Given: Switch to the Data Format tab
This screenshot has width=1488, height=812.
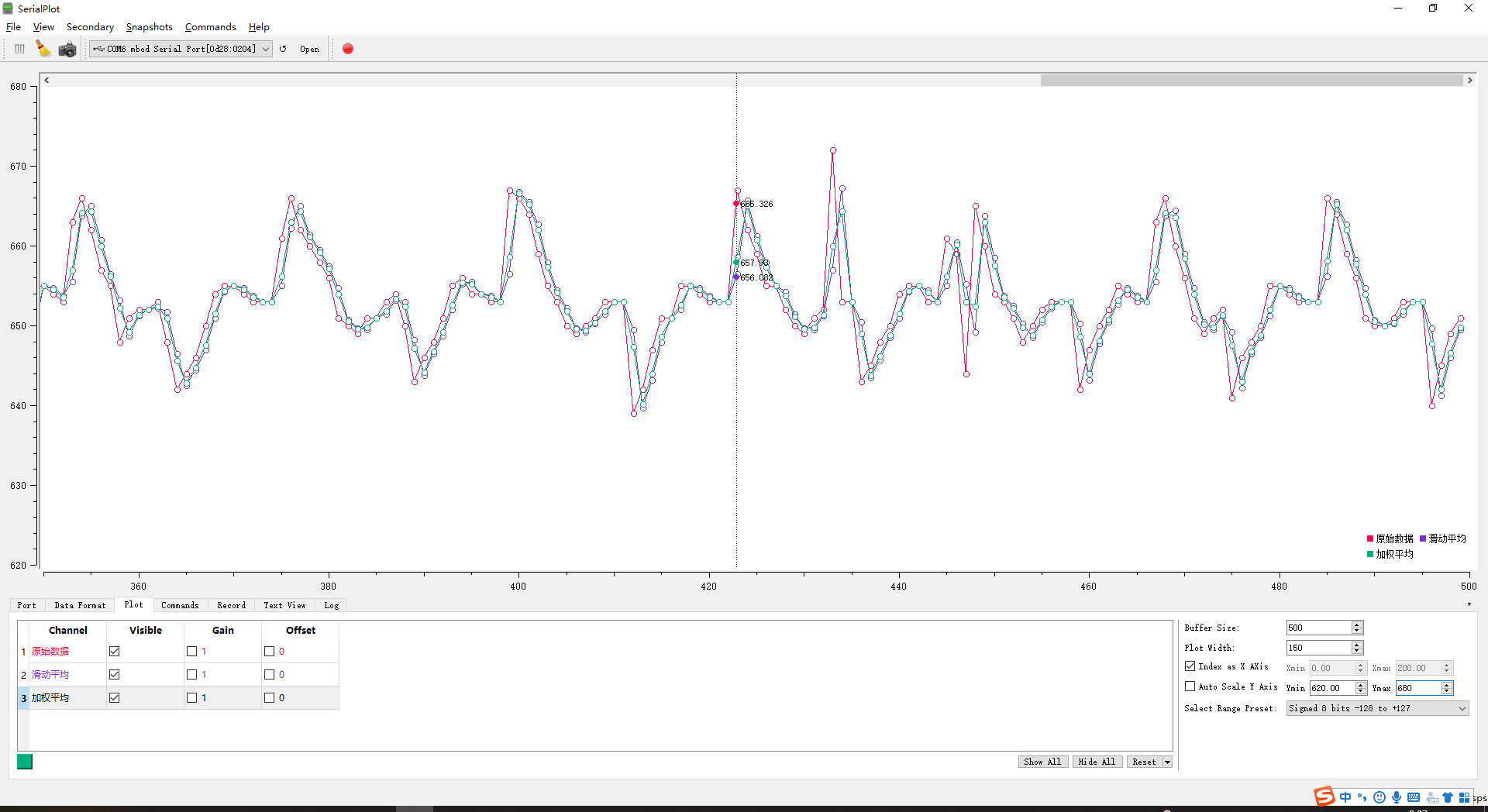Looking at the screenshot, I should click(x=80, y=605).
